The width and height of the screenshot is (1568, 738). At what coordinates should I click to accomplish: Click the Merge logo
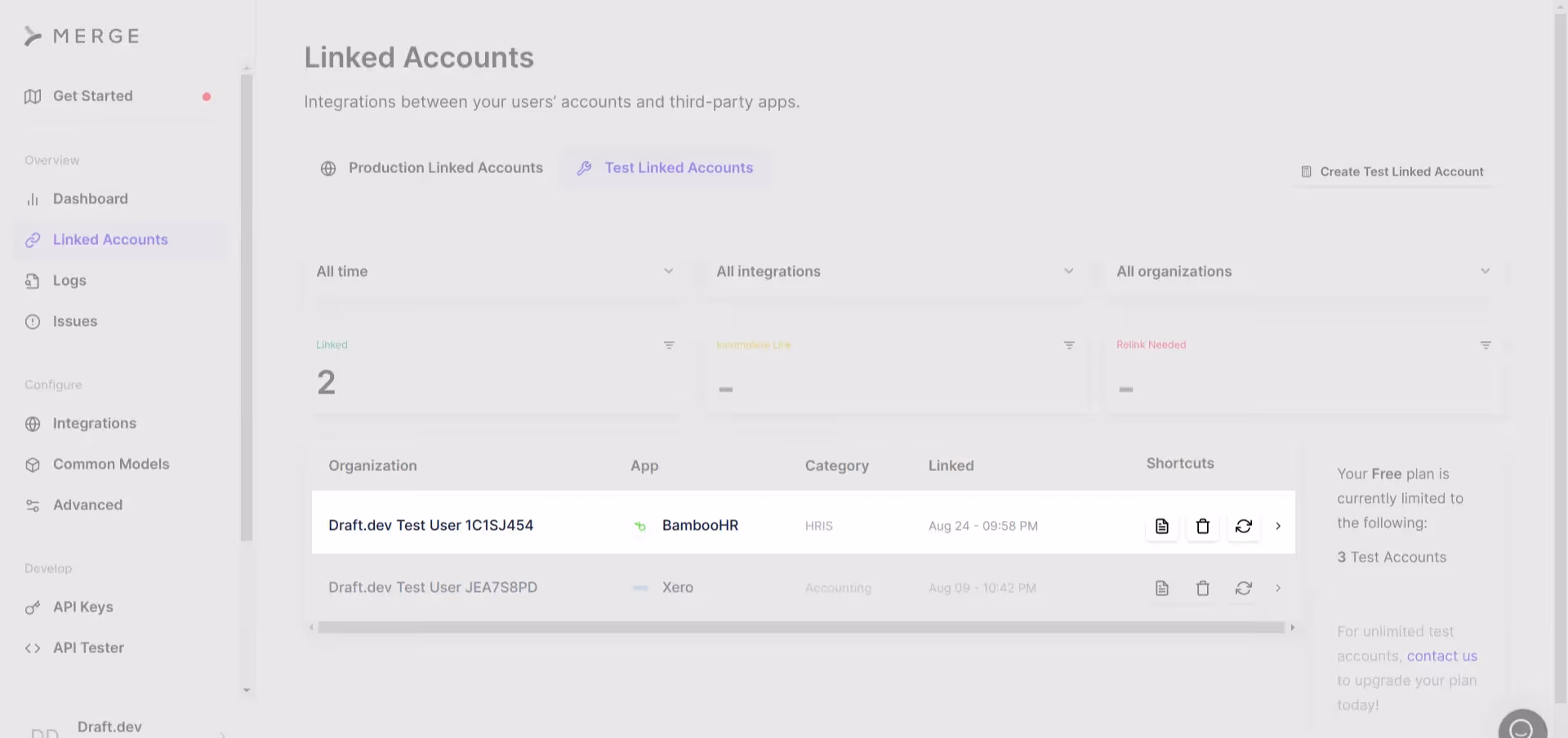coord(82,36)
